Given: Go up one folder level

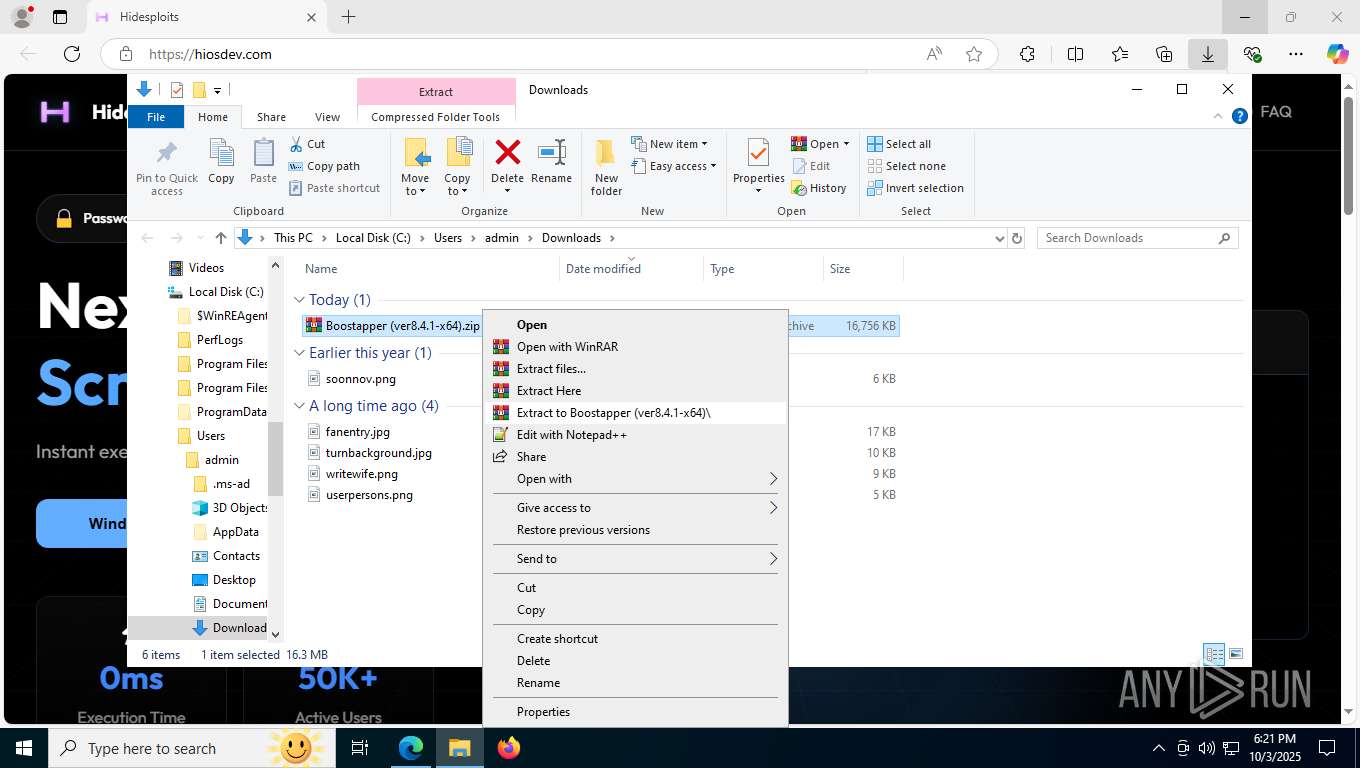Looking at the screenshot, I should coord(221,238).
